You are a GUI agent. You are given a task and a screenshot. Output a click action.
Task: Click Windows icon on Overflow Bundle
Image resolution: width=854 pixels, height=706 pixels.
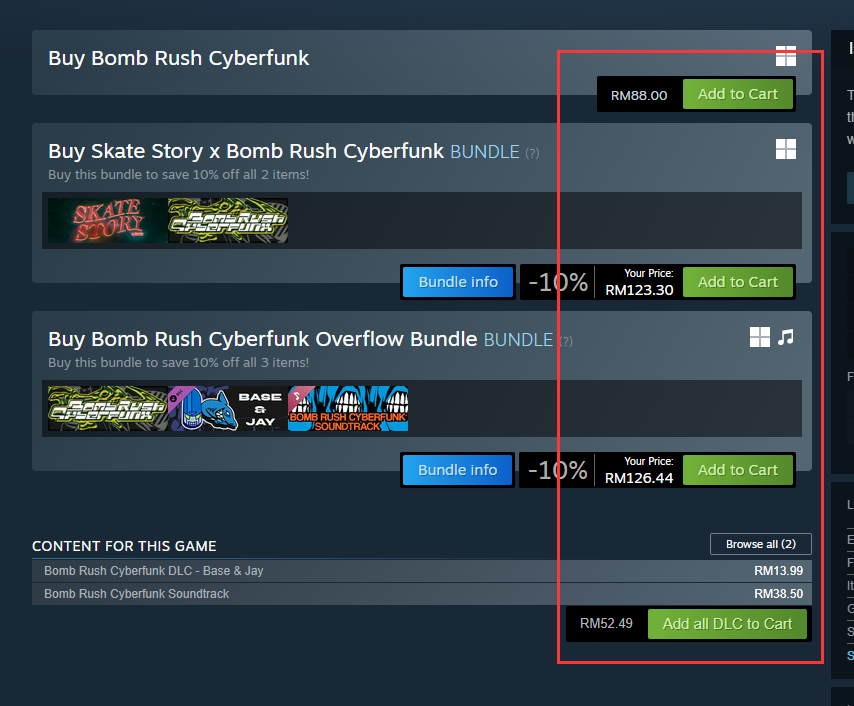click(760, 337)
